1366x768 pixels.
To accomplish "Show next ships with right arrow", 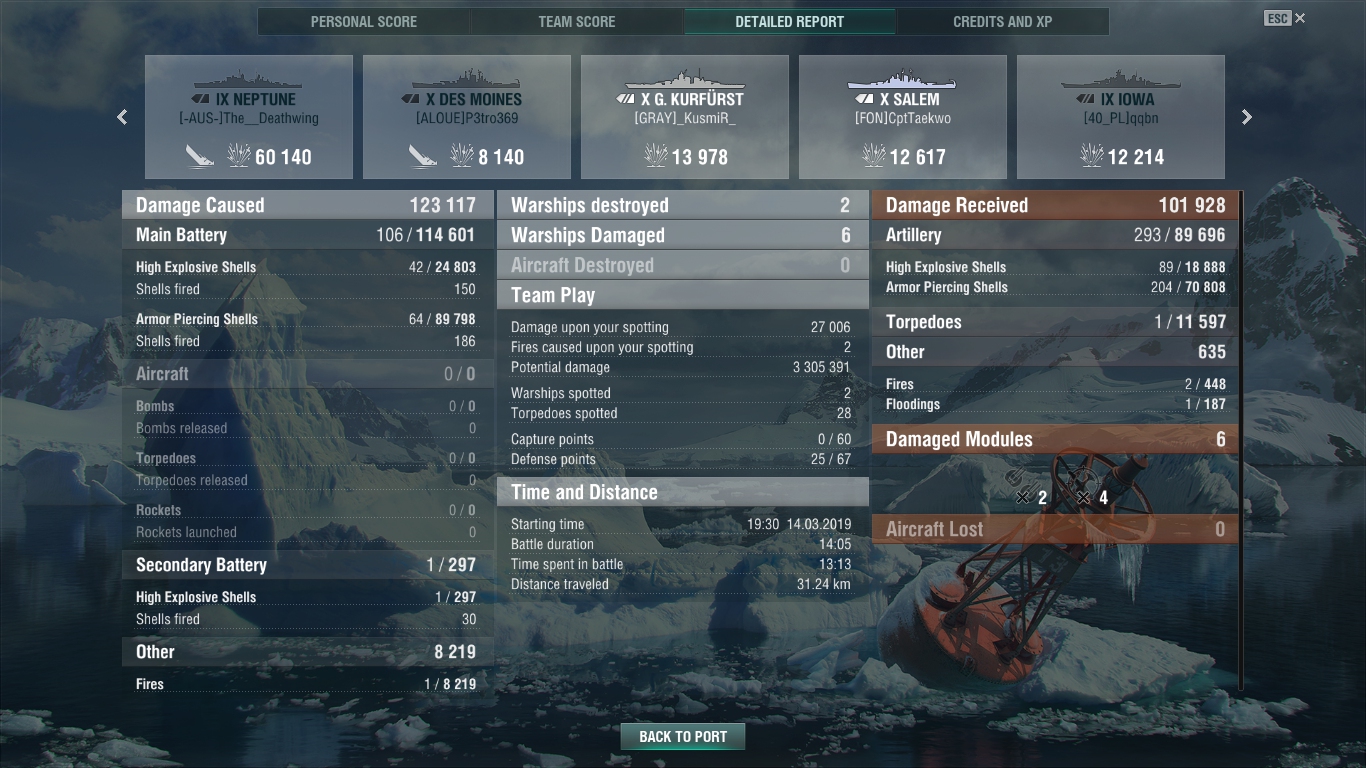I will pos(1246,117).
